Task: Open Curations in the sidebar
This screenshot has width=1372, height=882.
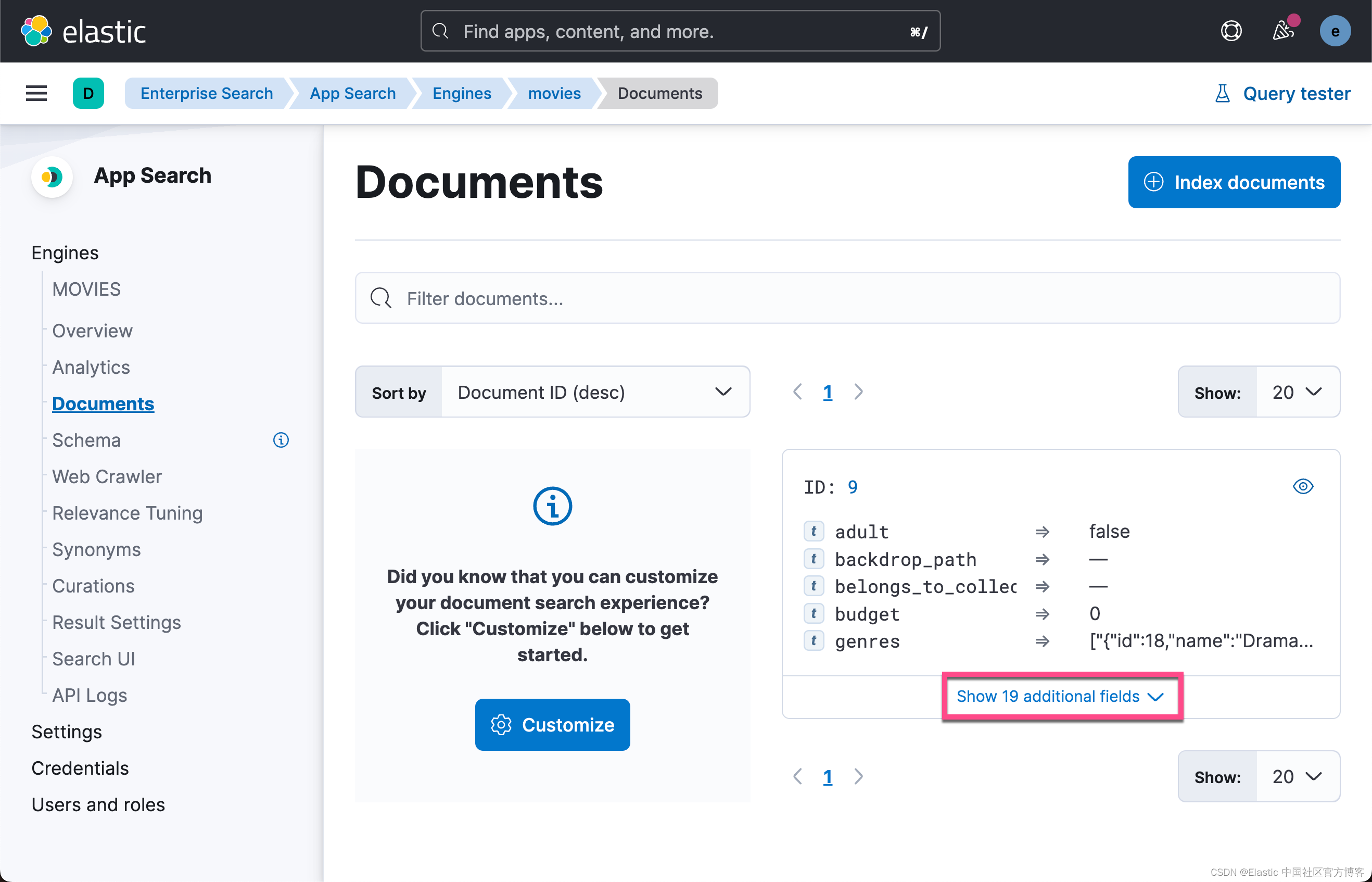Action: [x=93, y=586]
